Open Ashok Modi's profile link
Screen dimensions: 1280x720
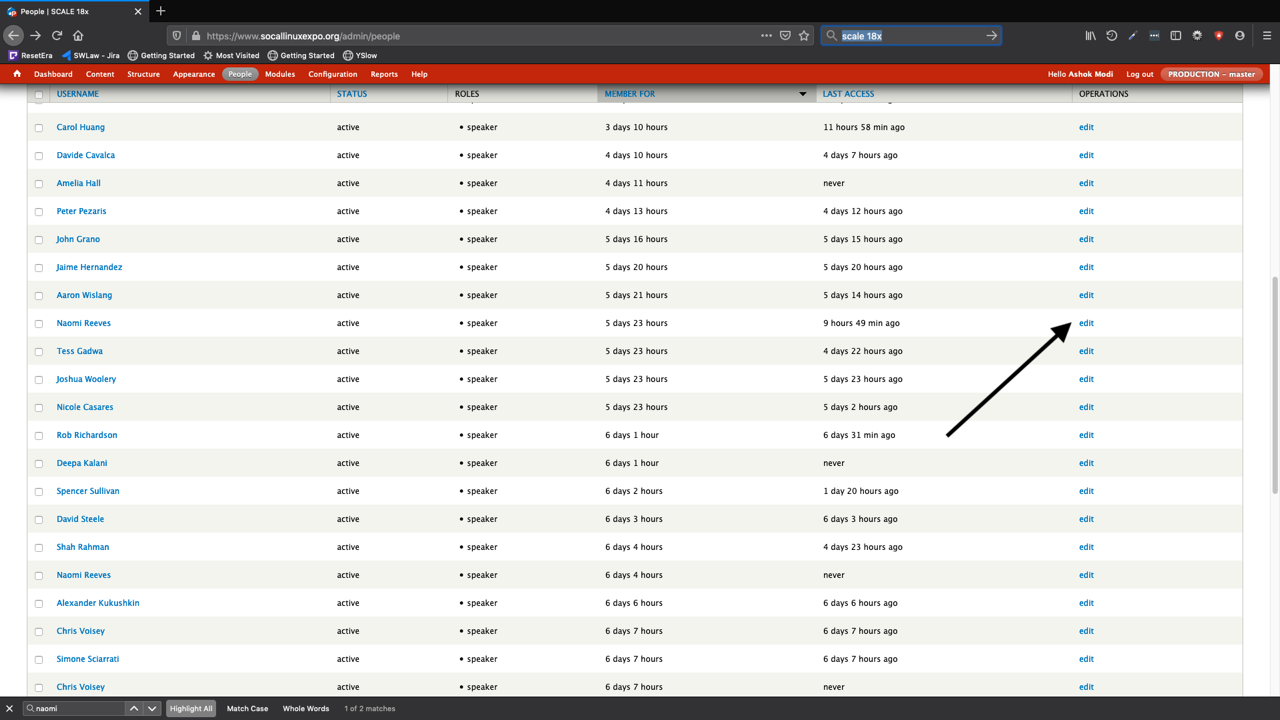pyautogui.click(x=1090, y=74)
